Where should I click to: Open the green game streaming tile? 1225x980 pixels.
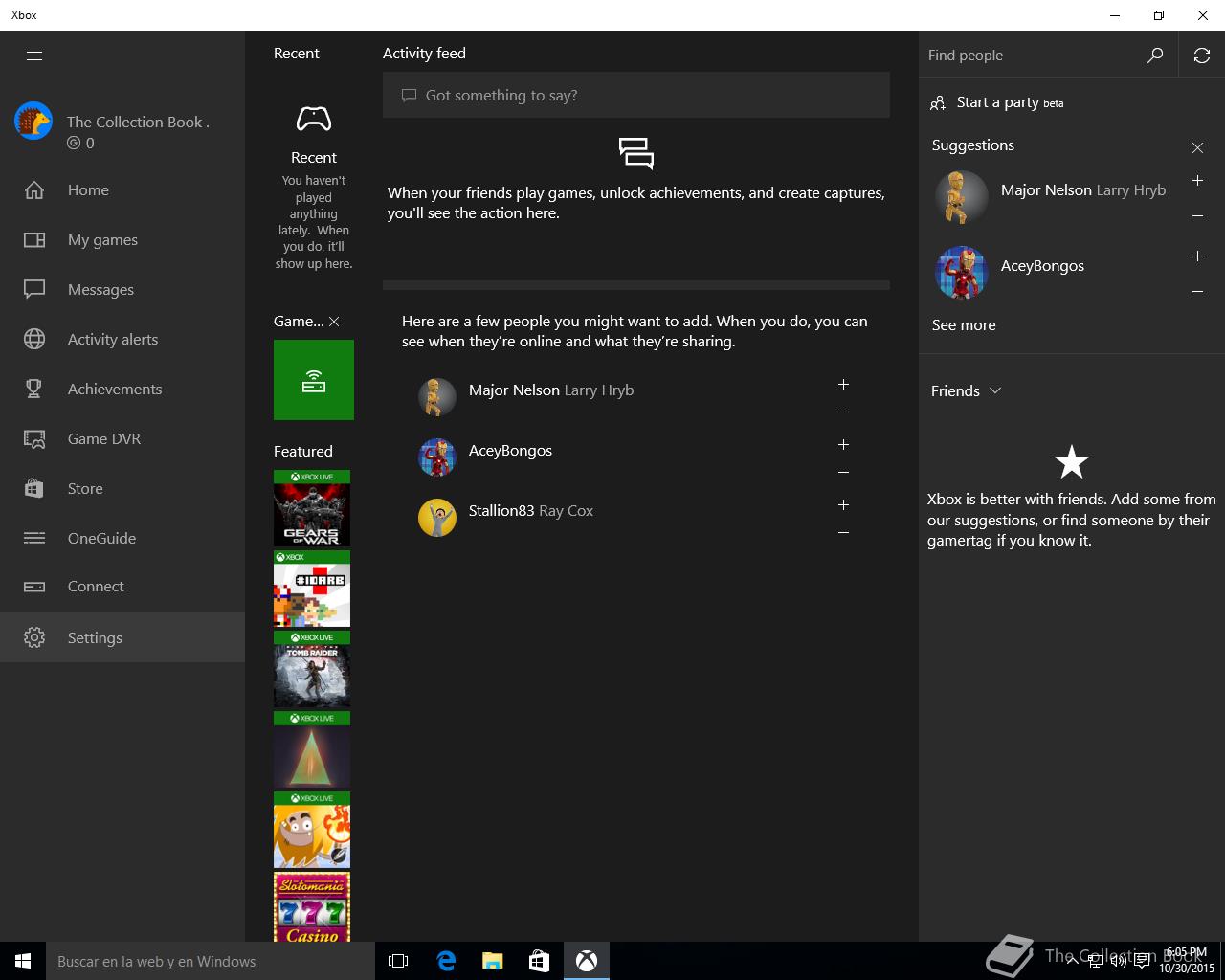coord(314,380)
